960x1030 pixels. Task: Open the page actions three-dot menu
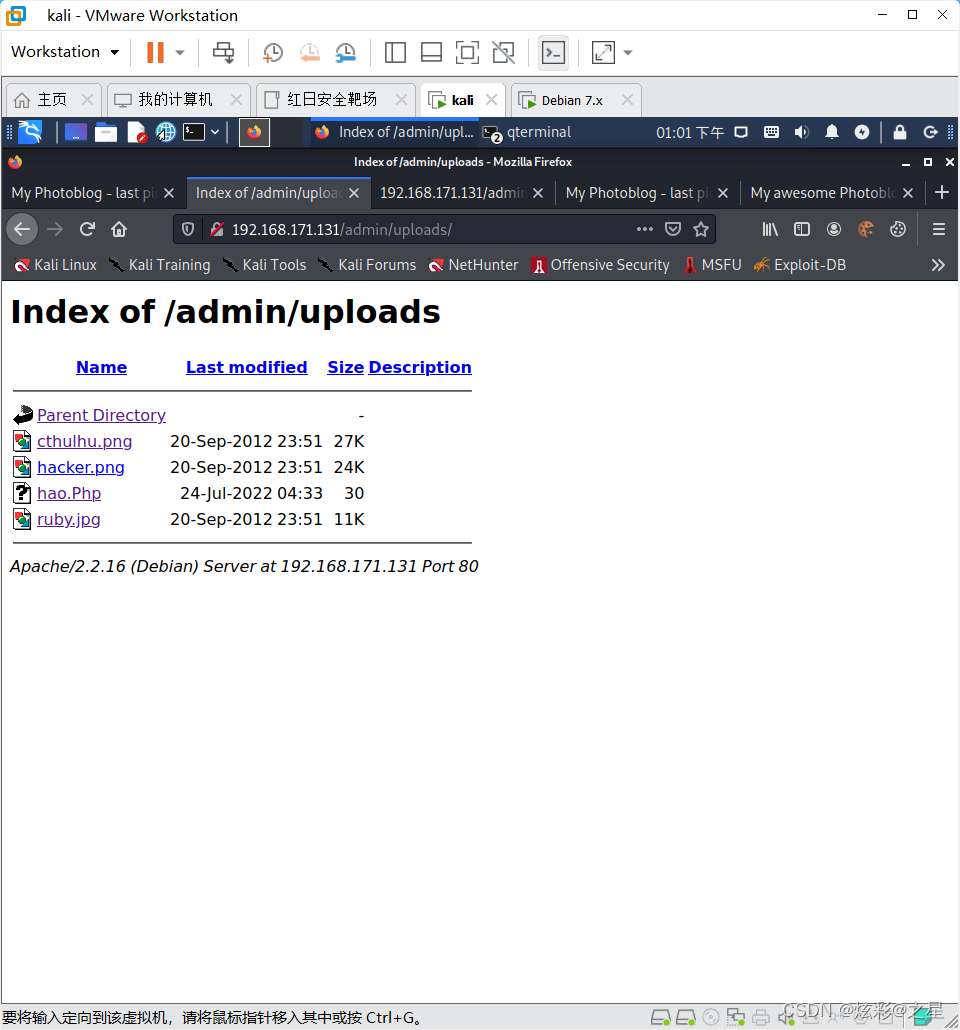(645, 229)
